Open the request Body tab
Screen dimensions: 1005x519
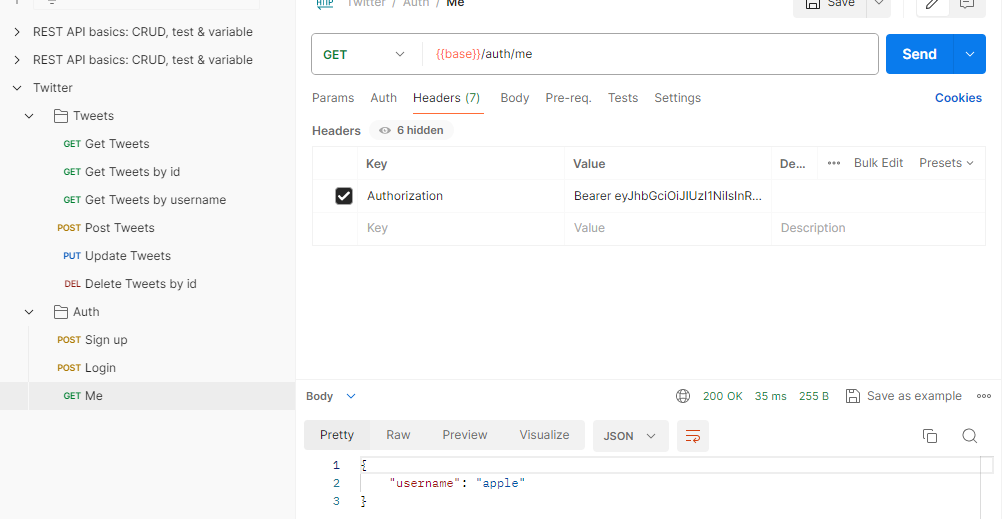[515, 98]
